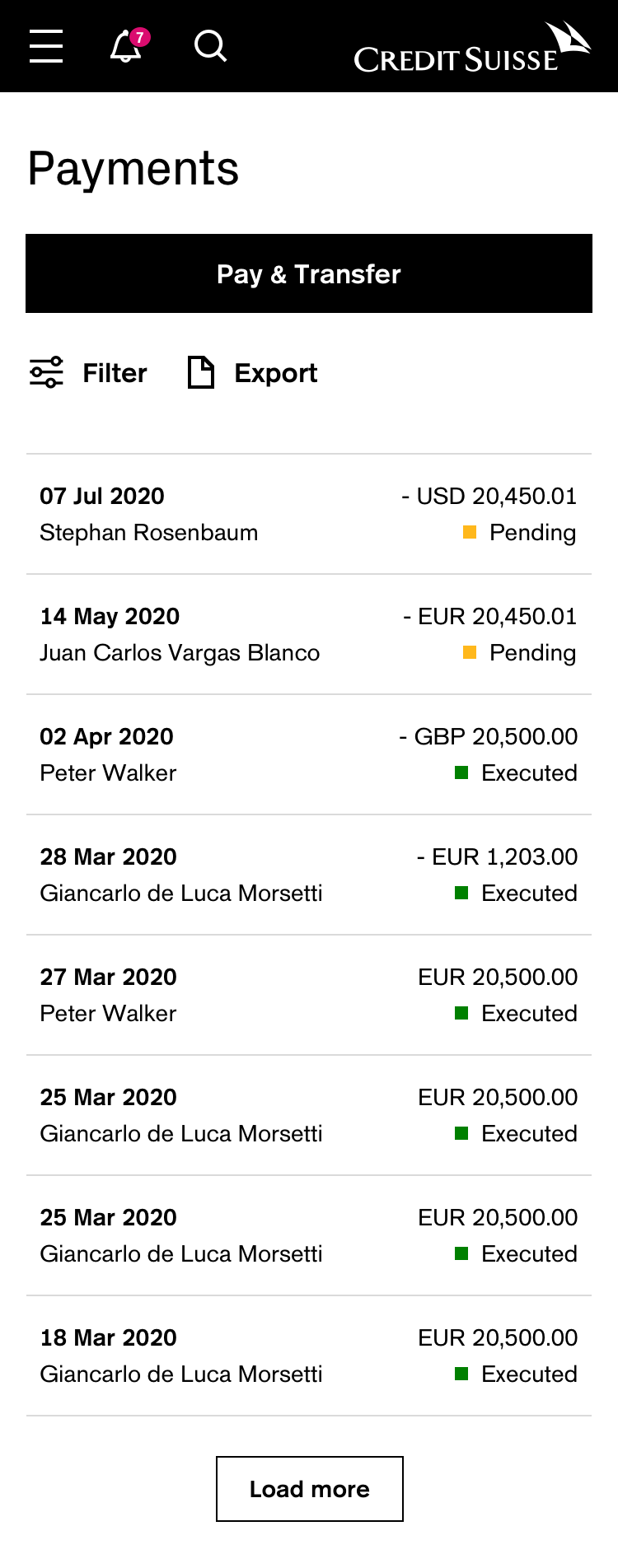Click the Pay & Transfer button

309,273
